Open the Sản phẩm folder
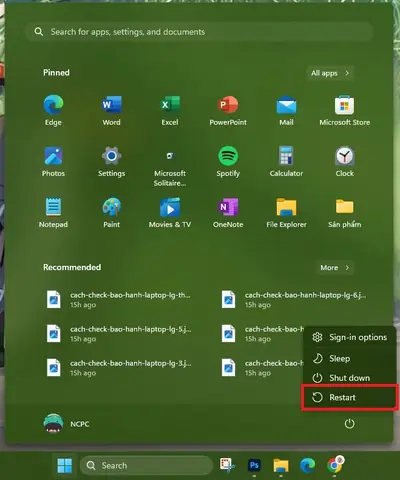 coord(345,213)
